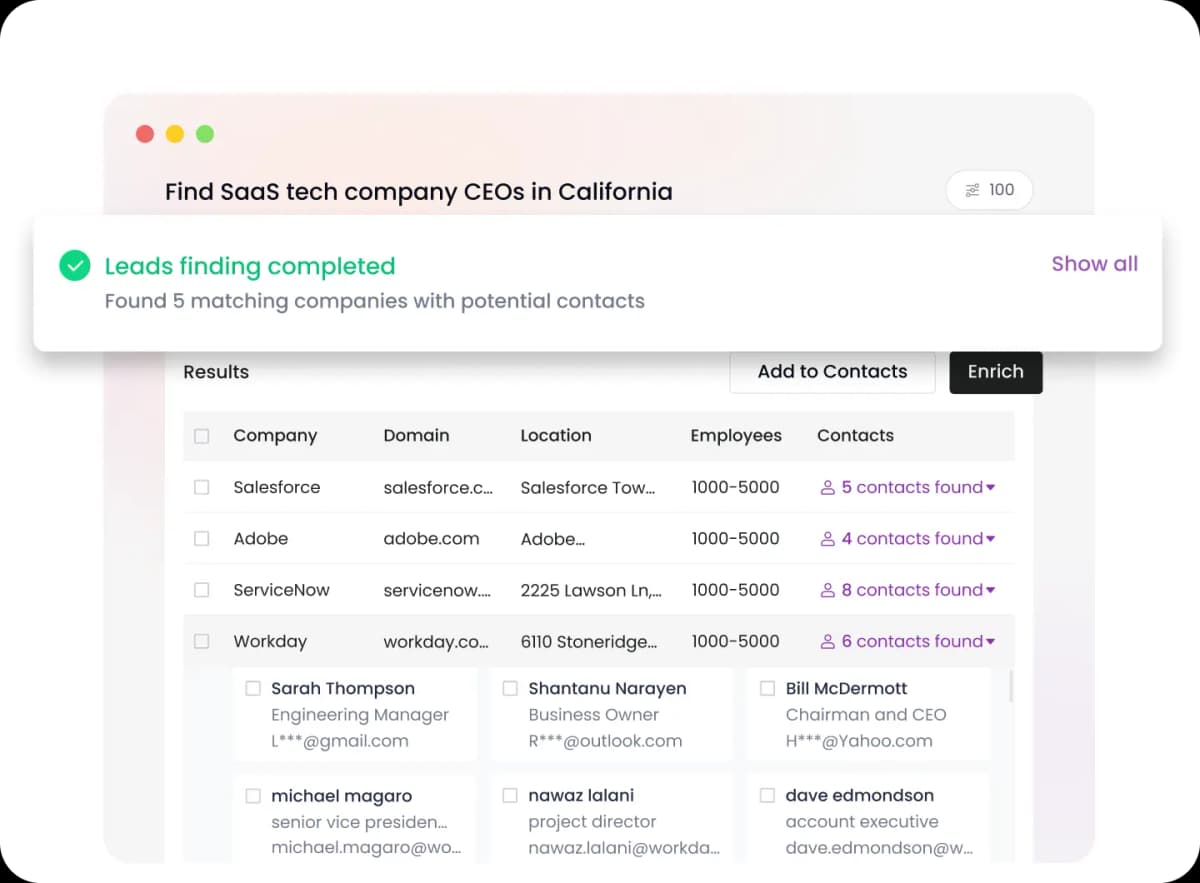Screen dimensions: 1200x883
Task: Click the person icon in Salesforce row
Action: [x=828, y=488]
